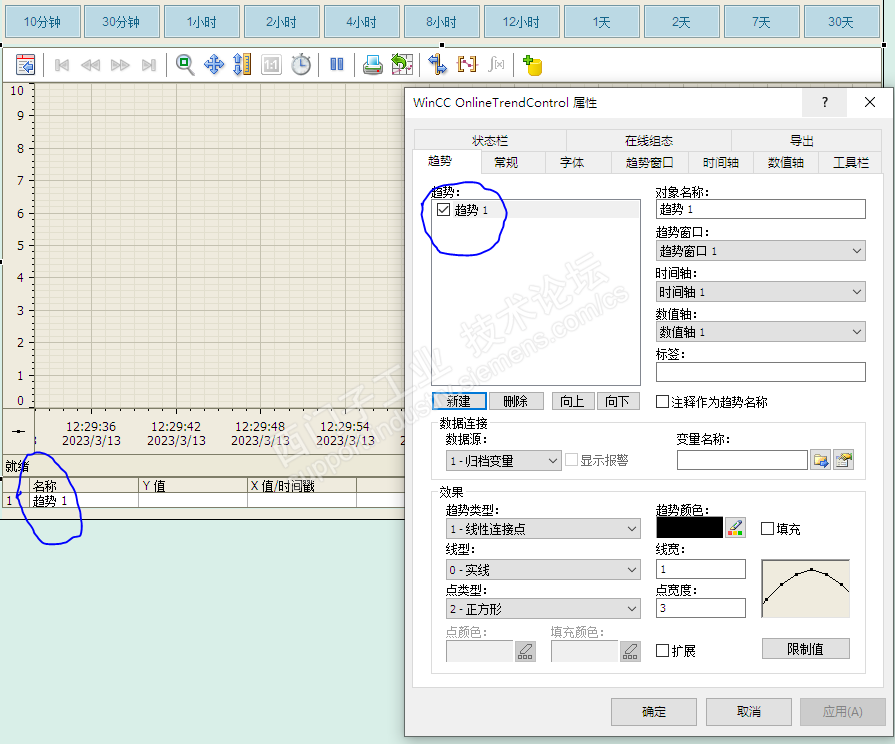Open the 时间轴 dropdown

click(x=761, y=292)
